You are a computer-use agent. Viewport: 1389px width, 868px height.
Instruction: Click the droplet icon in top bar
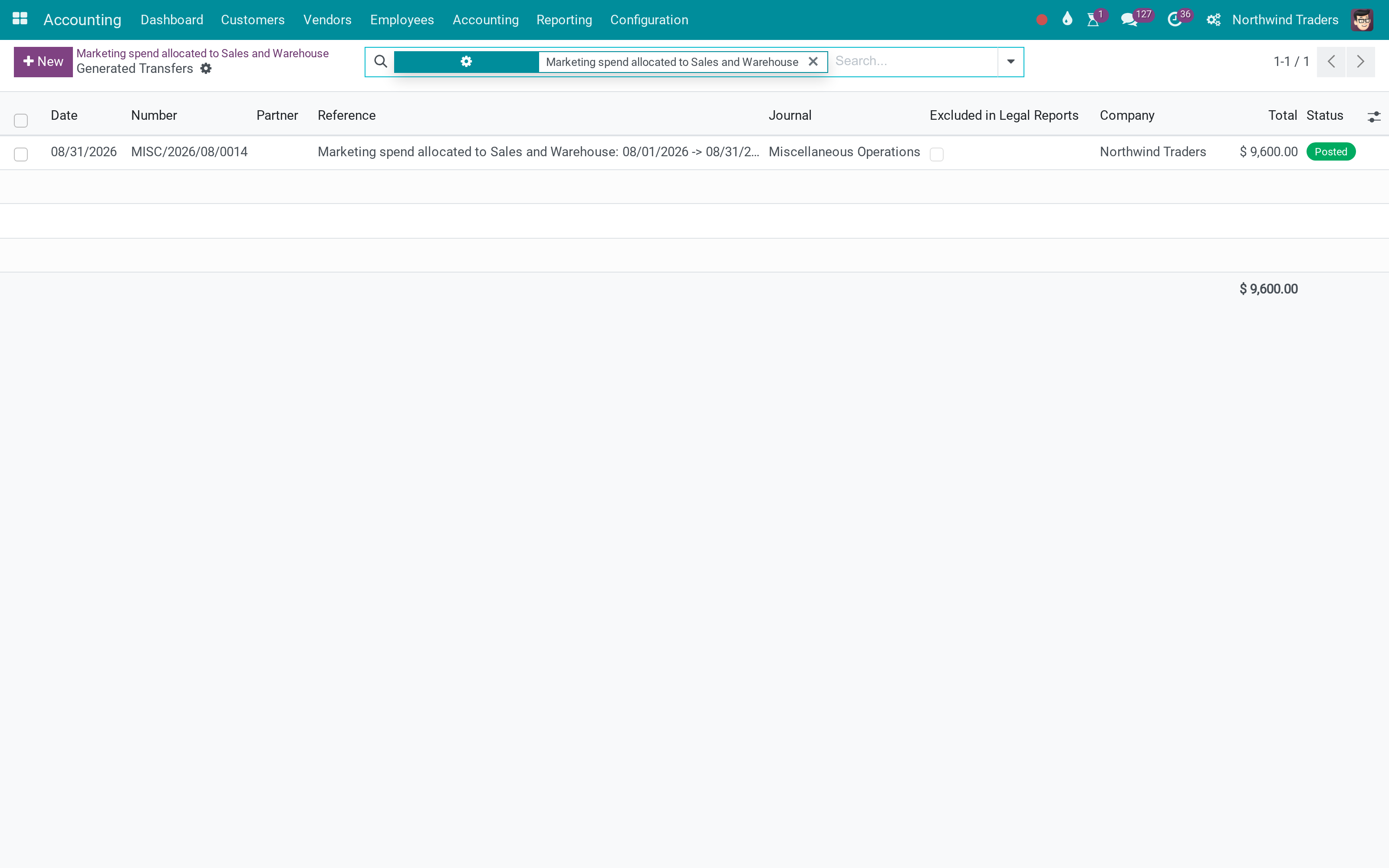pyautogui.click(x=1067, y=19)
